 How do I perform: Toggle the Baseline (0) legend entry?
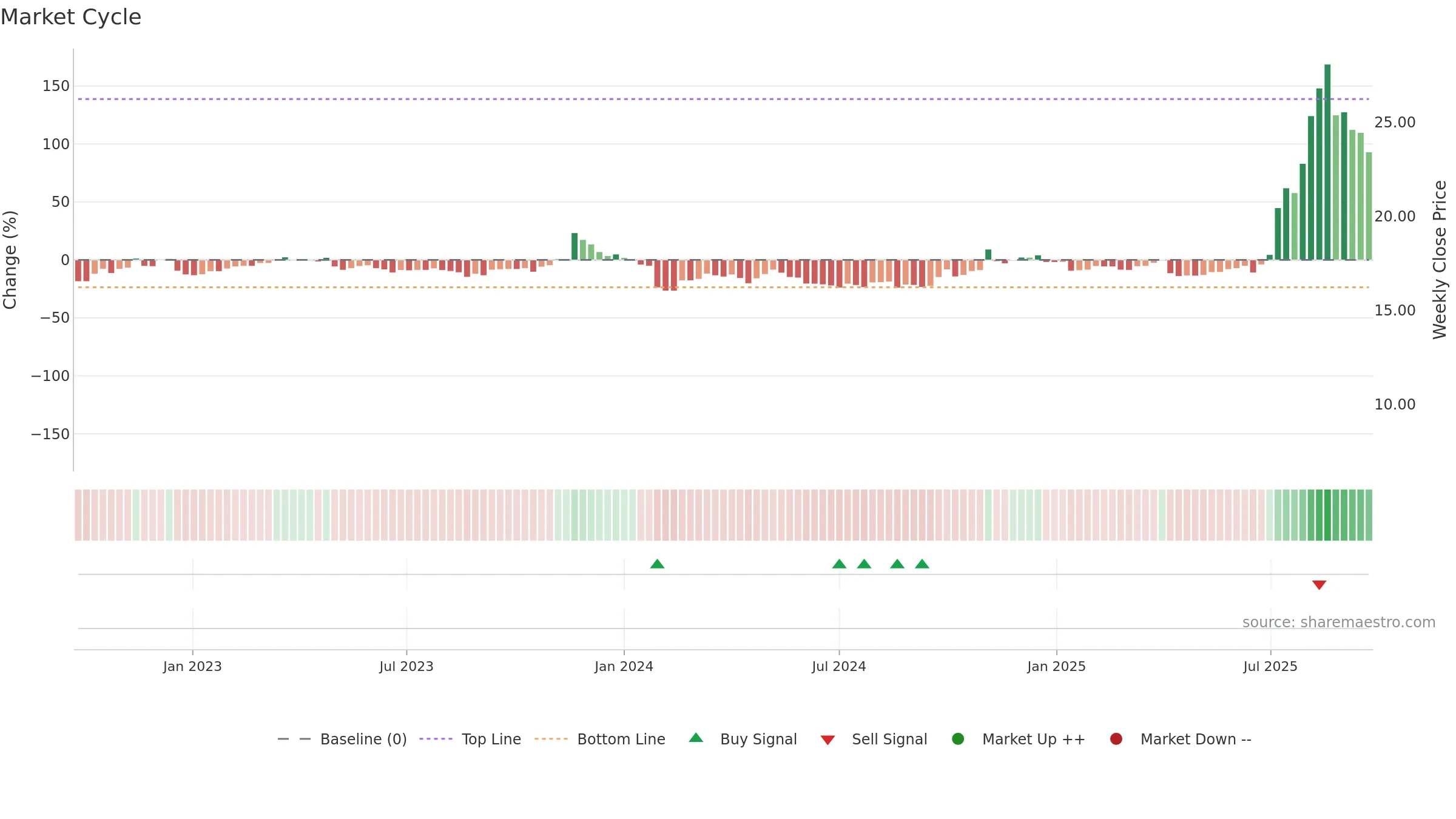[x=342, y=740]
